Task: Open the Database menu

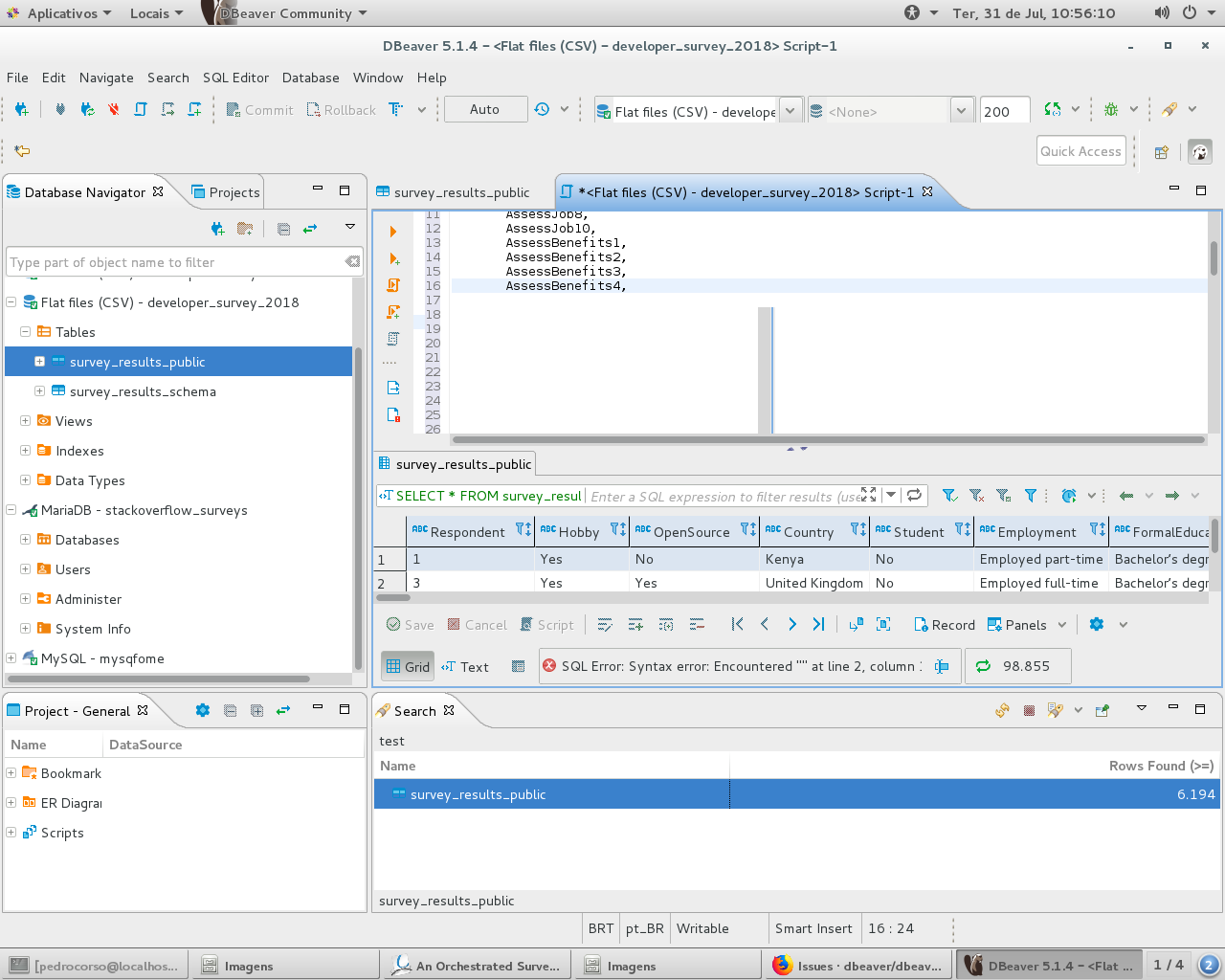Action: [x=310, y=78]
